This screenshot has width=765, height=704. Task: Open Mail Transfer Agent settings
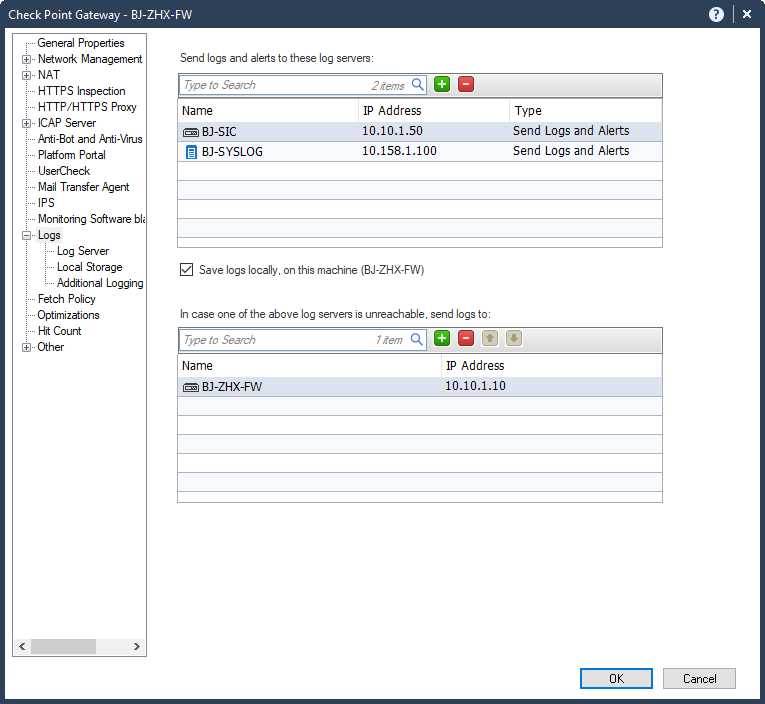click(x=83, y=187)
